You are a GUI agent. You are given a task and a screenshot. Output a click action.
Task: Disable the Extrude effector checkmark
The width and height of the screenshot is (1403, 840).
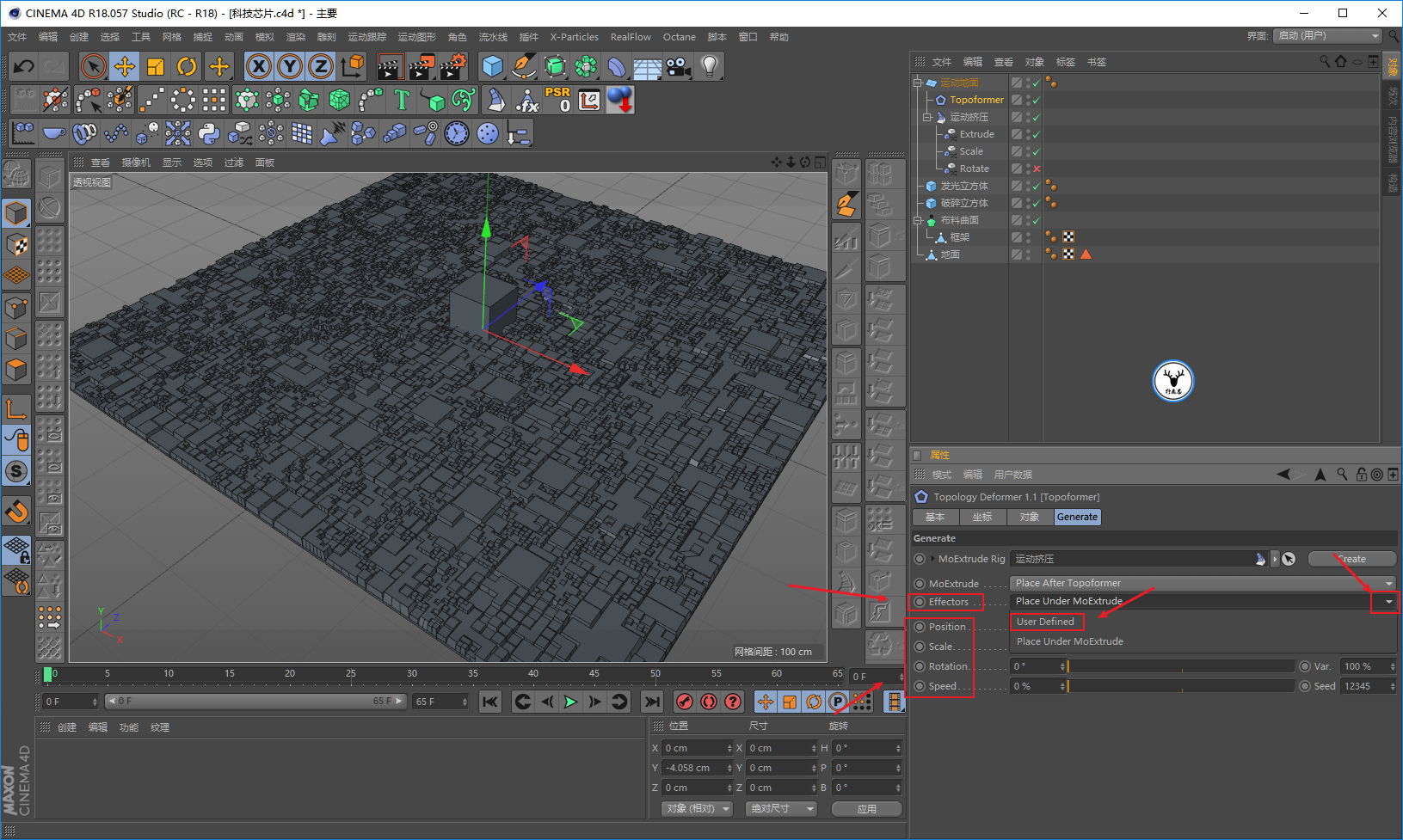(1036, 134)
